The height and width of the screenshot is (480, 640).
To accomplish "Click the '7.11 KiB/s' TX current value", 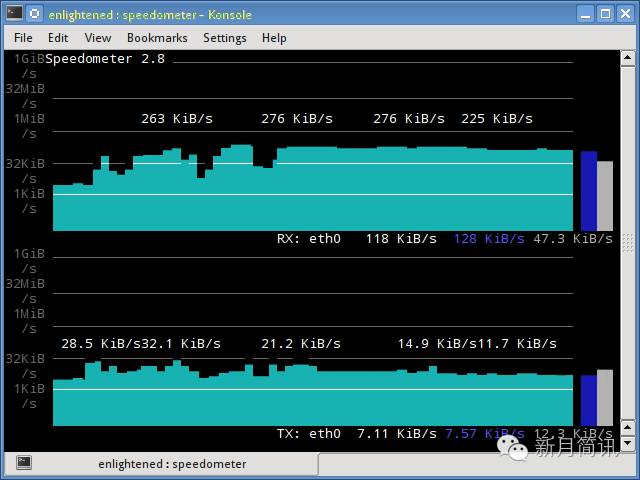I will [x=397, y=433].
